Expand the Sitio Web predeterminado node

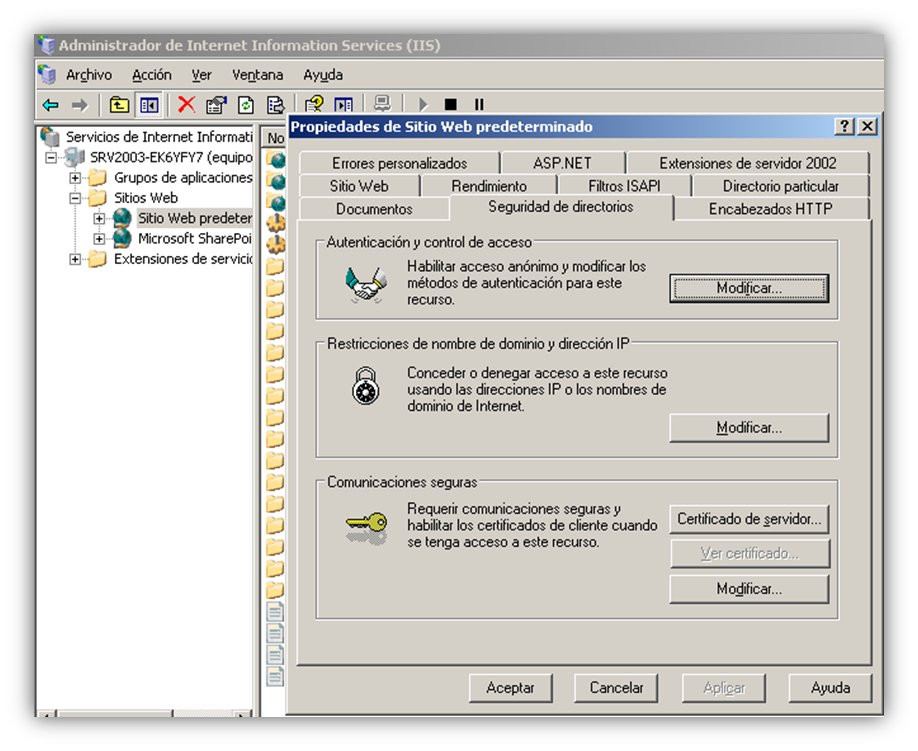pos(100,218)
